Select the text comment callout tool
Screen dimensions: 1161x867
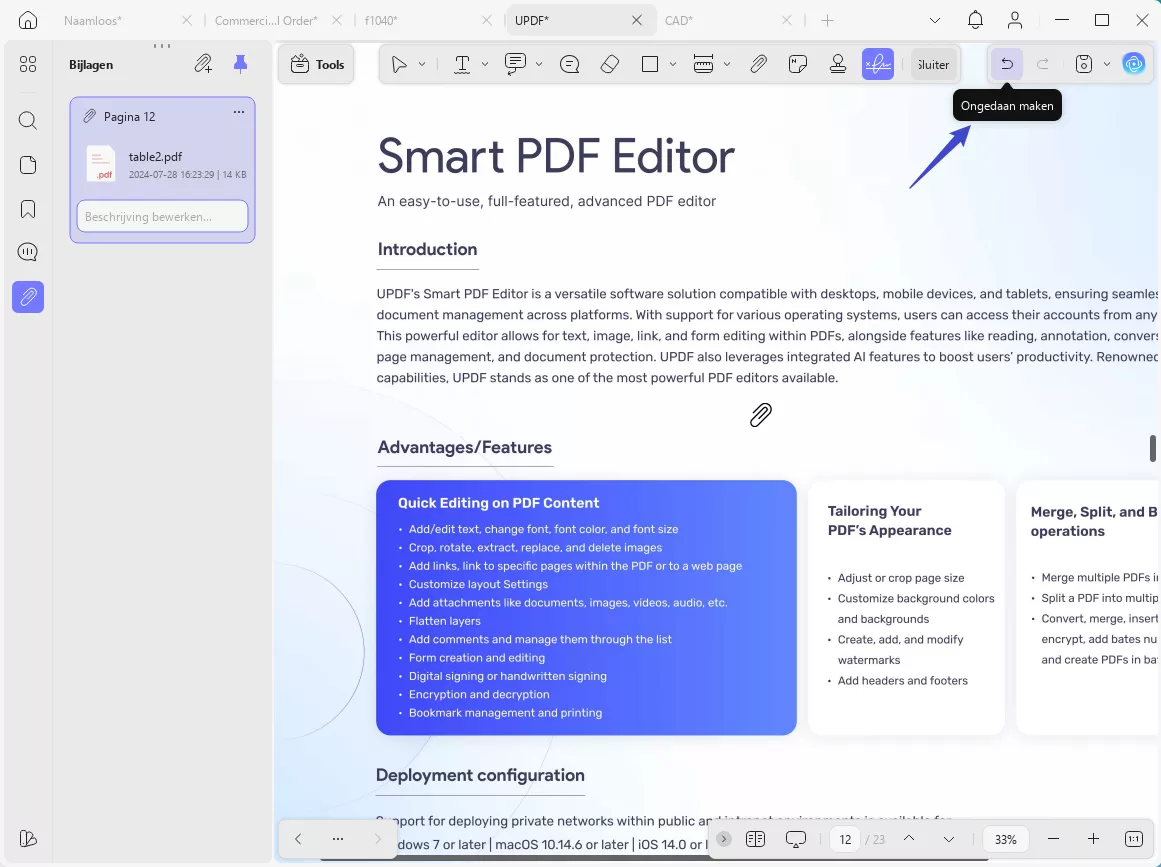tap(515, 64)
